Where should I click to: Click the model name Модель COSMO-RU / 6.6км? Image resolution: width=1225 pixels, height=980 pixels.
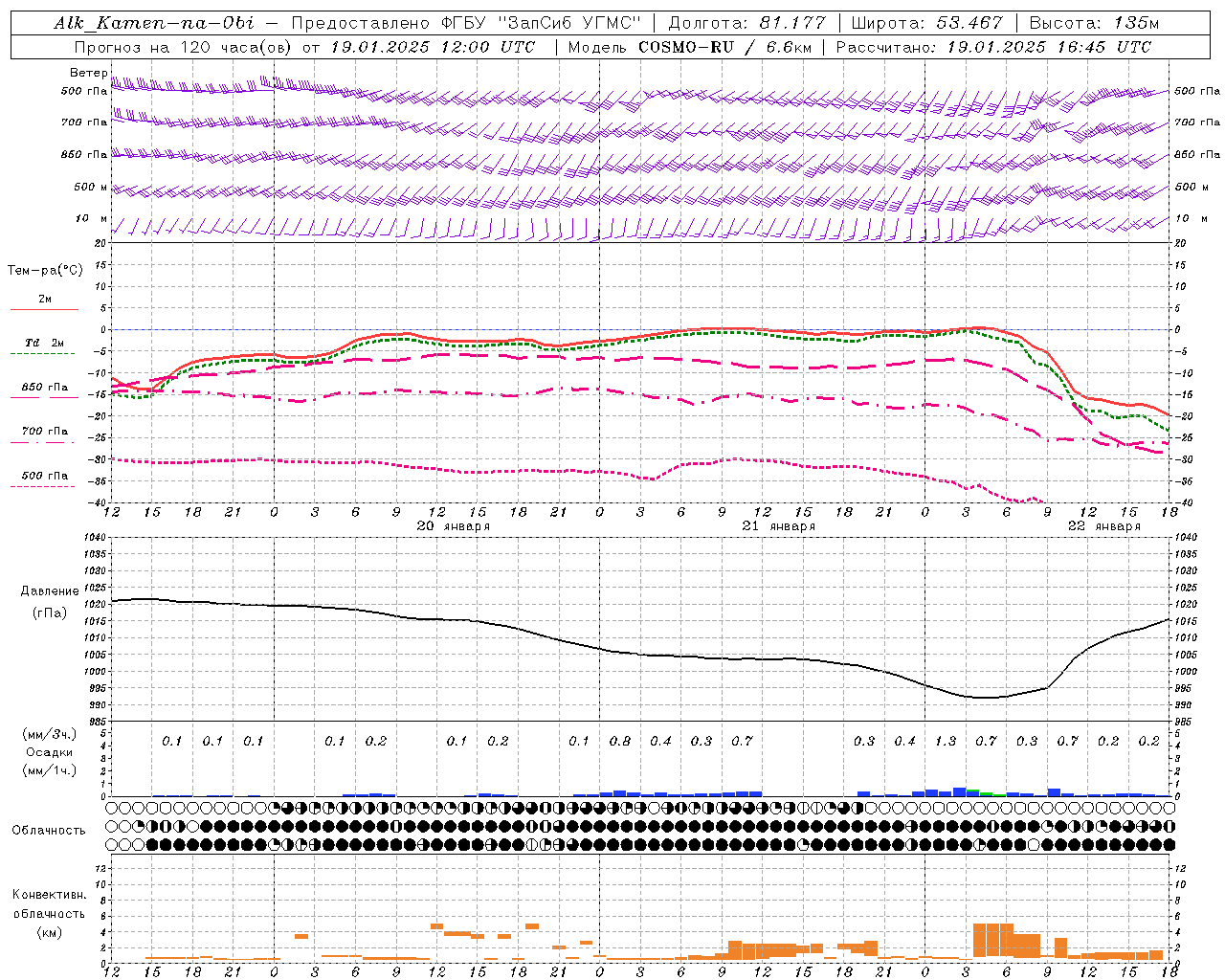[x=691, y=47]
